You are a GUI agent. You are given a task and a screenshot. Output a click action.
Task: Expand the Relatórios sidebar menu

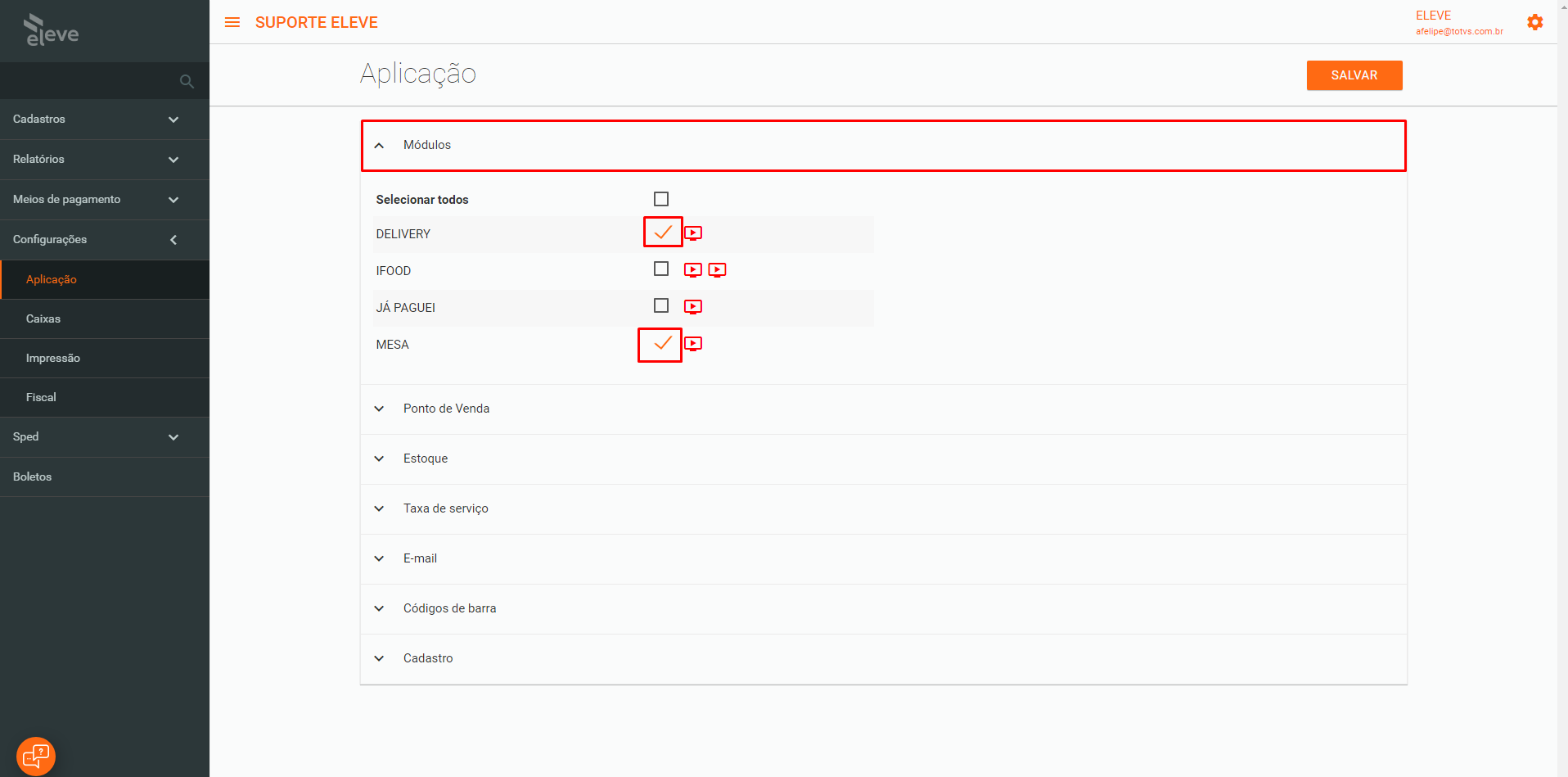(x=105, y=160)
